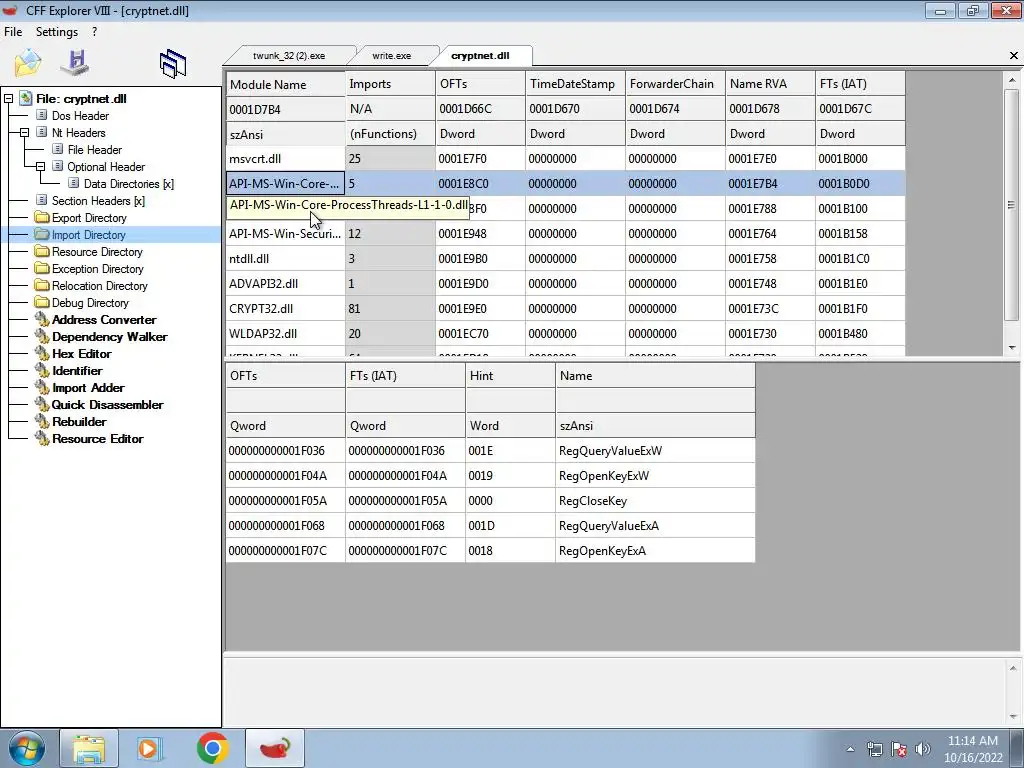Open the Identifier tool
Viewport: 1024px width, 768px height.
pos(77,370)
